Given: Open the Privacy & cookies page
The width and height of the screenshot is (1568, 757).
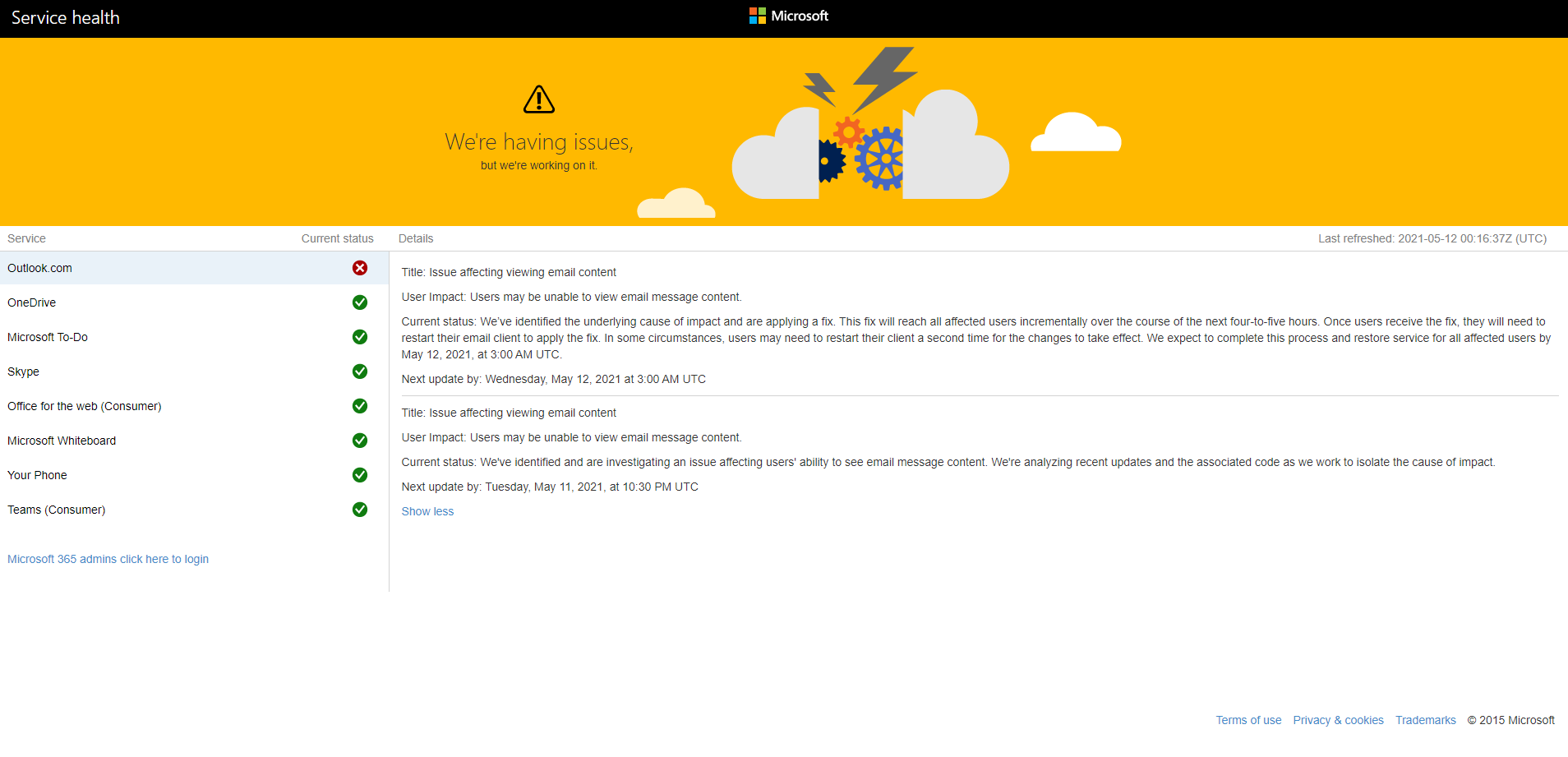Looking at the screenshot, I should point(1338,720).
